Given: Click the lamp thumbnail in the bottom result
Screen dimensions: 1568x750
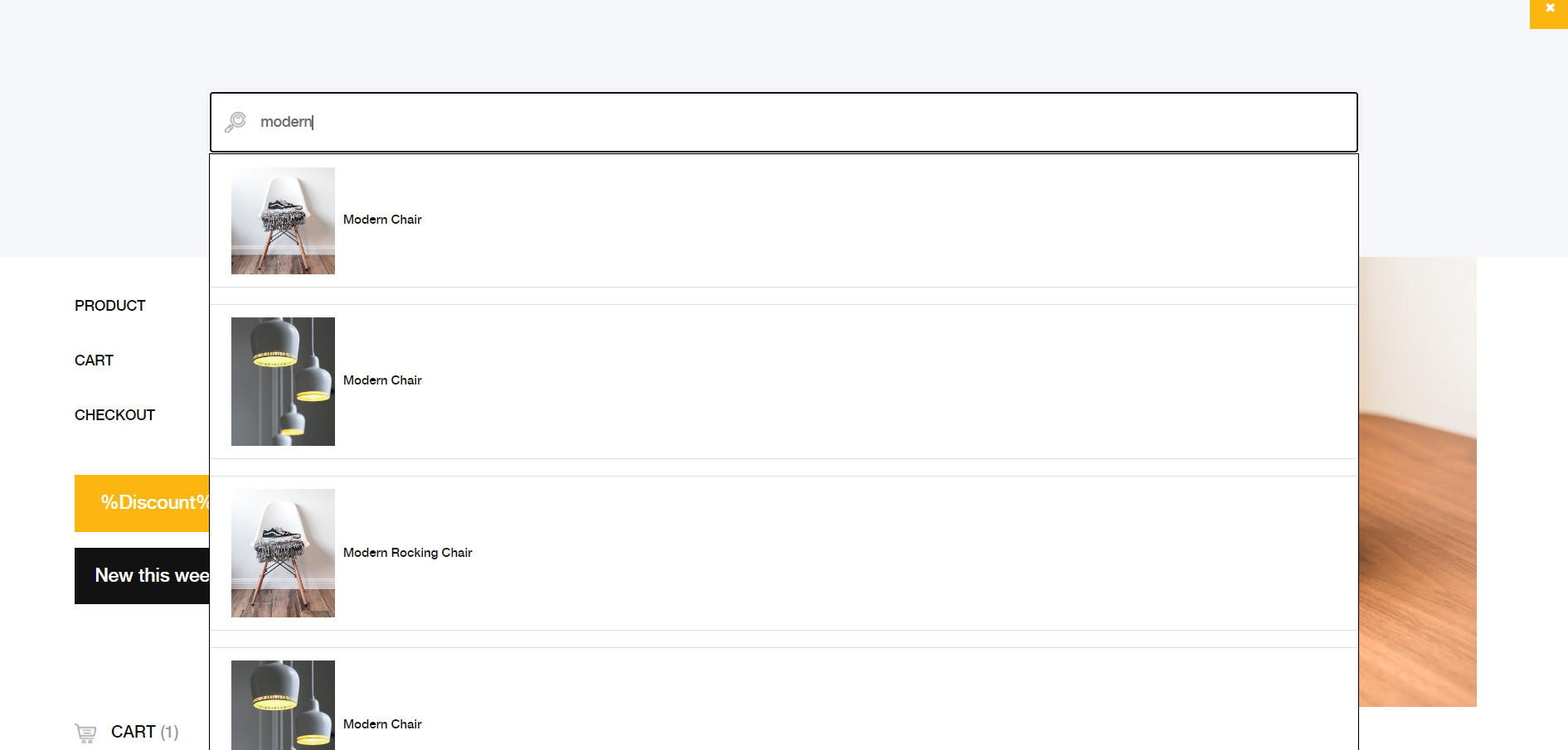Looking at the screenshot, I should point(283,706).
